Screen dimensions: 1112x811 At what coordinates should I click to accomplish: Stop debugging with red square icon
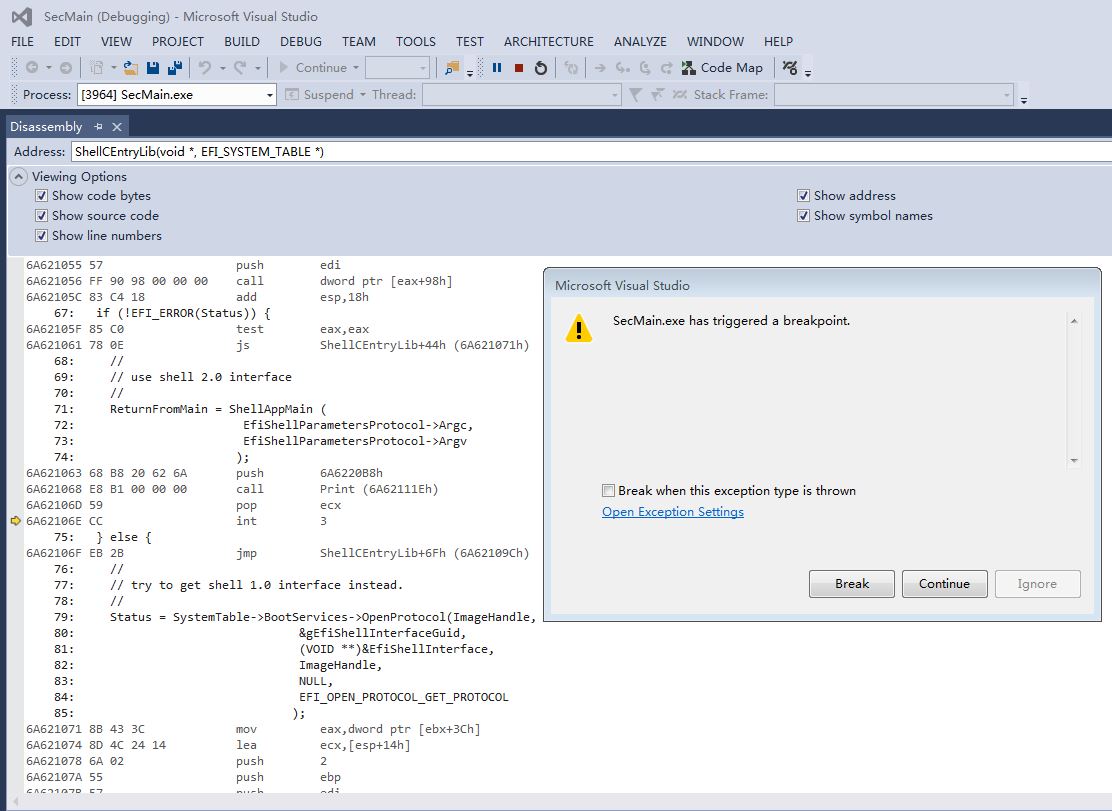click(518, 67)
